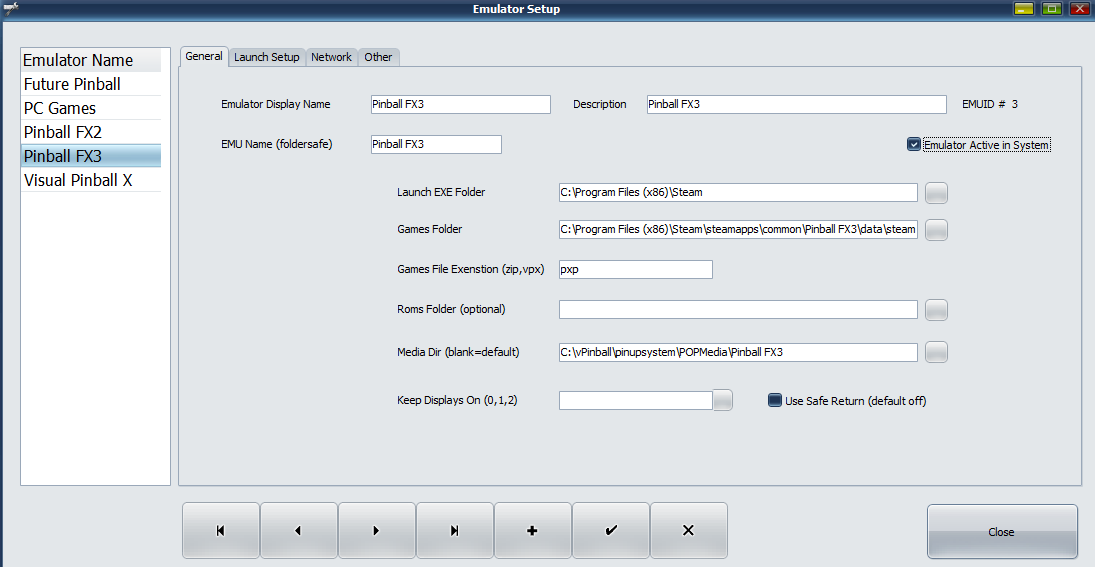The image size is (1095, 567).
Task: Add new emulator with plus button
Action: click(532, 531)
